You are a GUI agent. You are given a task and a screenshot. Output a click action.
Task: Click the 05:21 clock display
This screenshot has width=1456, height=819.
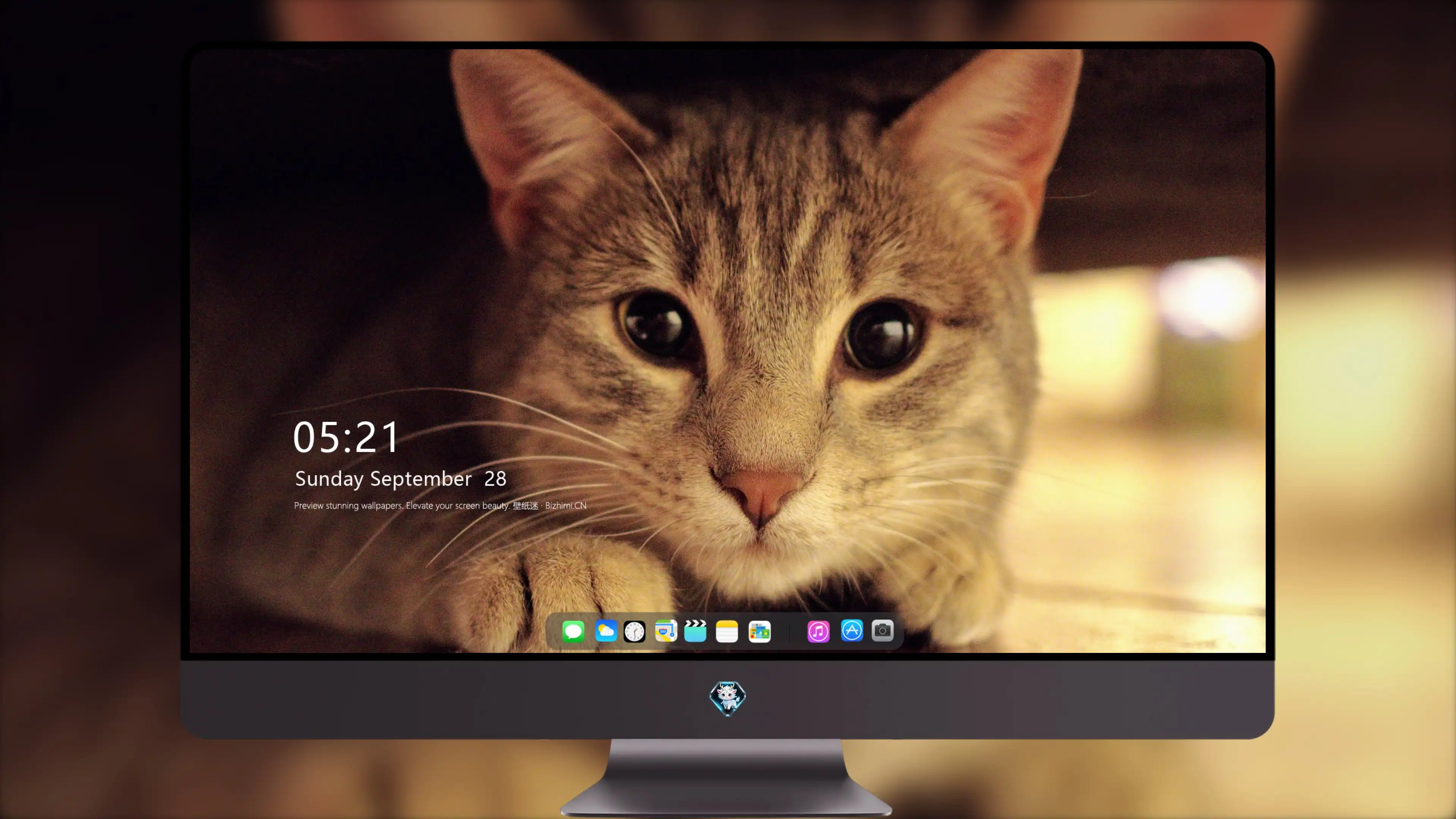346,438
